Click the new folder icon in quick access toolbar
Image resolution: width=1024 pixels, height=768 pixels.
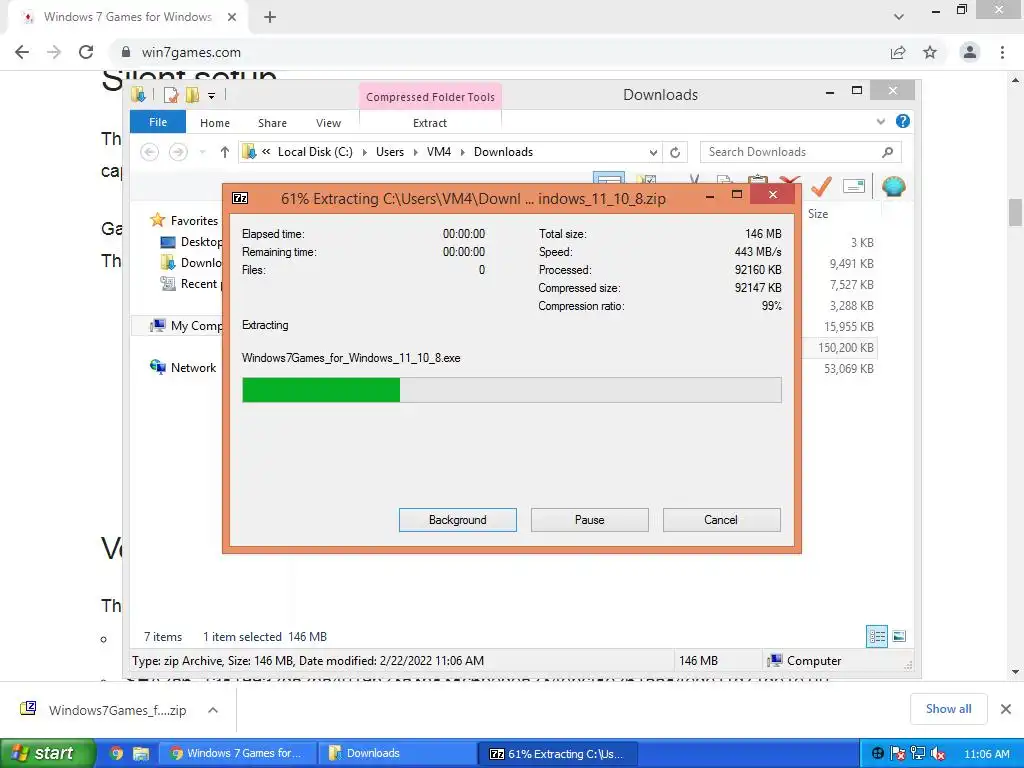192,95
